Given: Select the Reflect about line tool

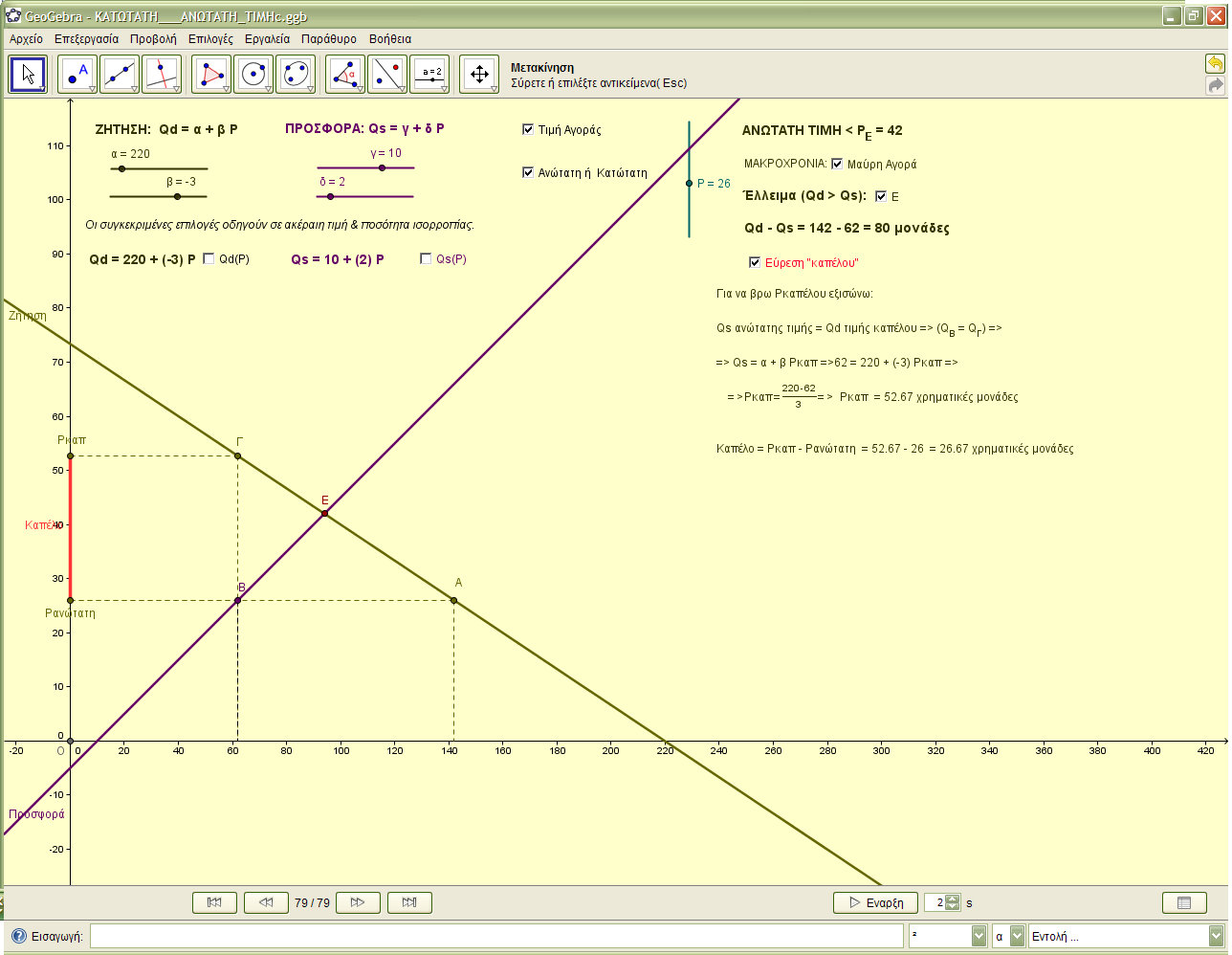Looking at the screenshot, I should [387, 74].
